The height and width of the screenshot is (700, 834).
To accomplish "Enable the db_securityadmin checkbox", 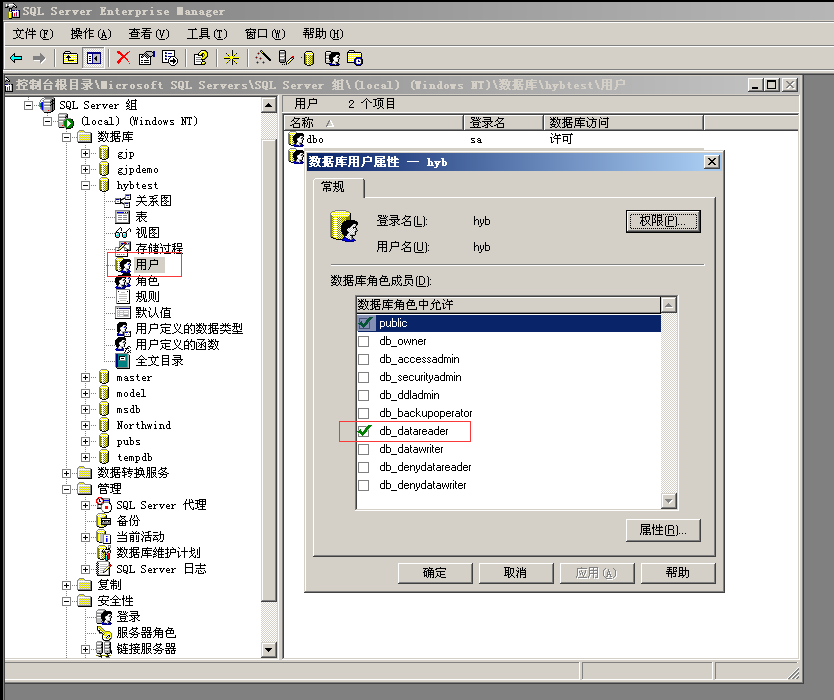I will [364, 378].
